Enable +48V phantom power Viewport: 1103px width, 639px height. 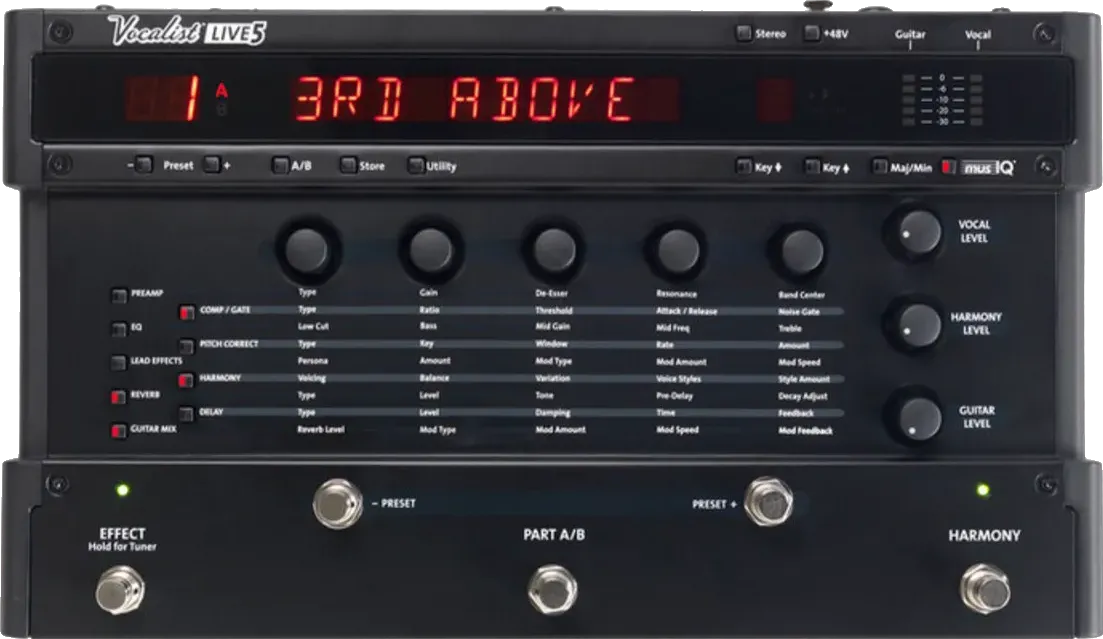[811, 33]
